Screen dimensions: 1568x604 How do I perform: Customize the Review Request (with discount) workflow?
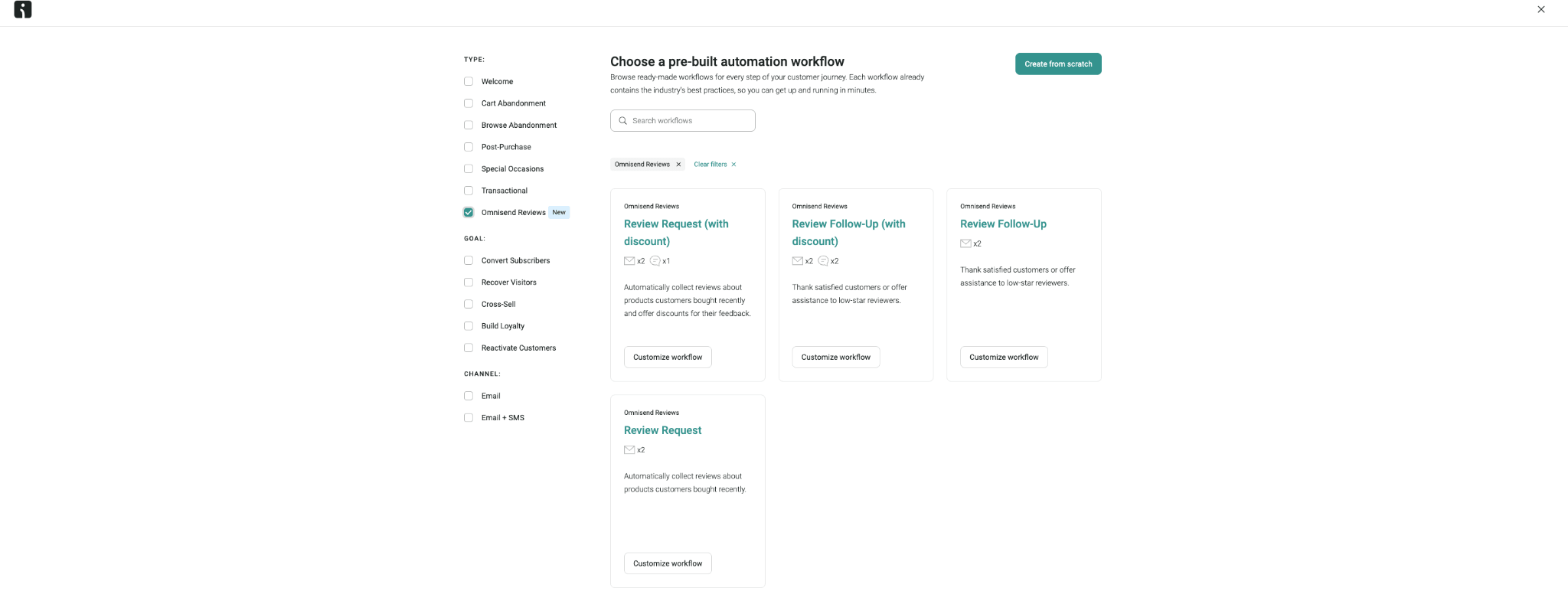(x=668, y=358)
